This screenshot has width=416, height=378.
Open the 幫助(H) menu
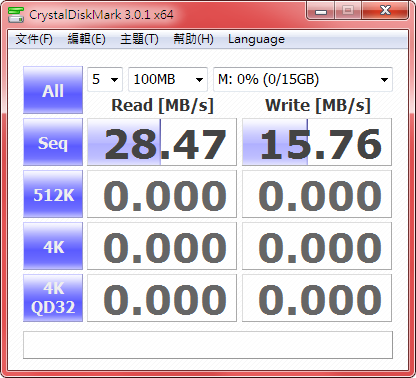point(193,39)
